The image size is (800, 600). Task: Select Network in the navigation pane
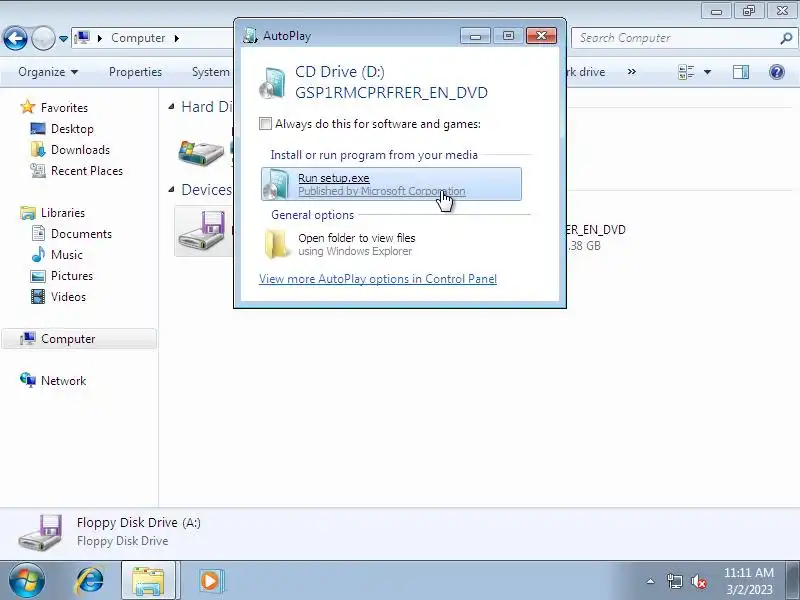(x=63, y=381)
